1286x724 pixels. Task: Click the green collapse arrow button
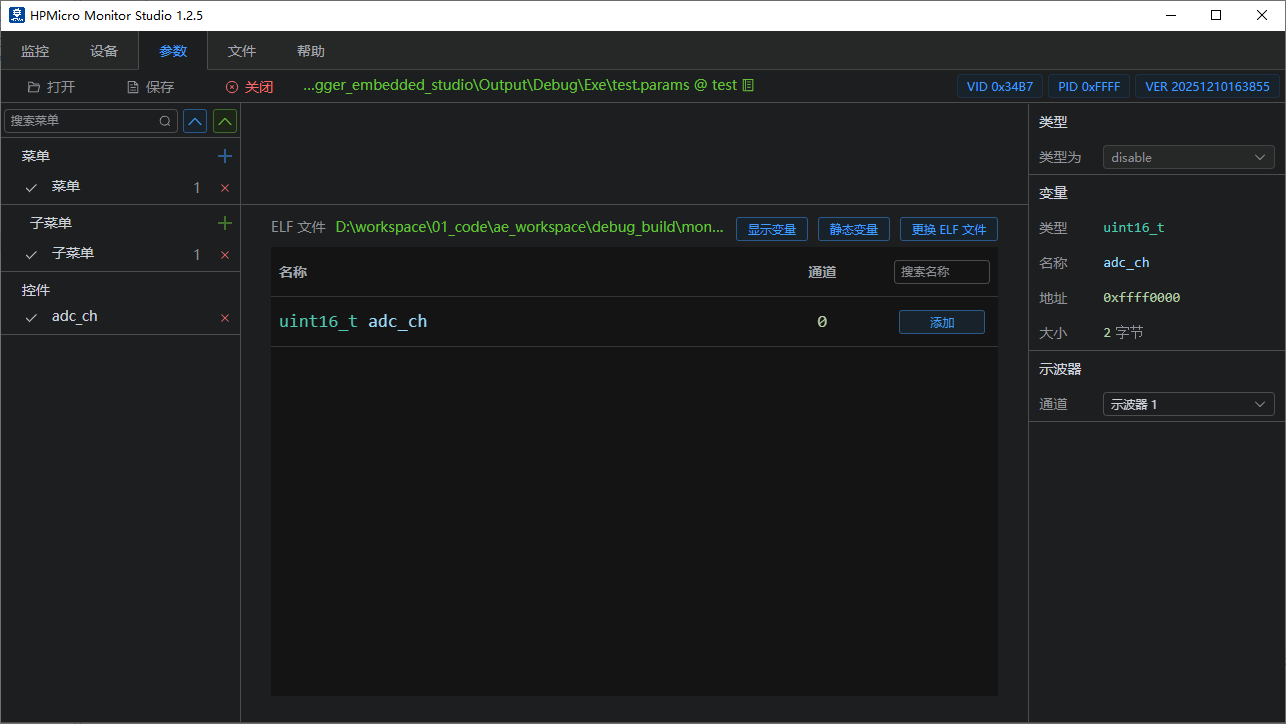tap(226, 121)
